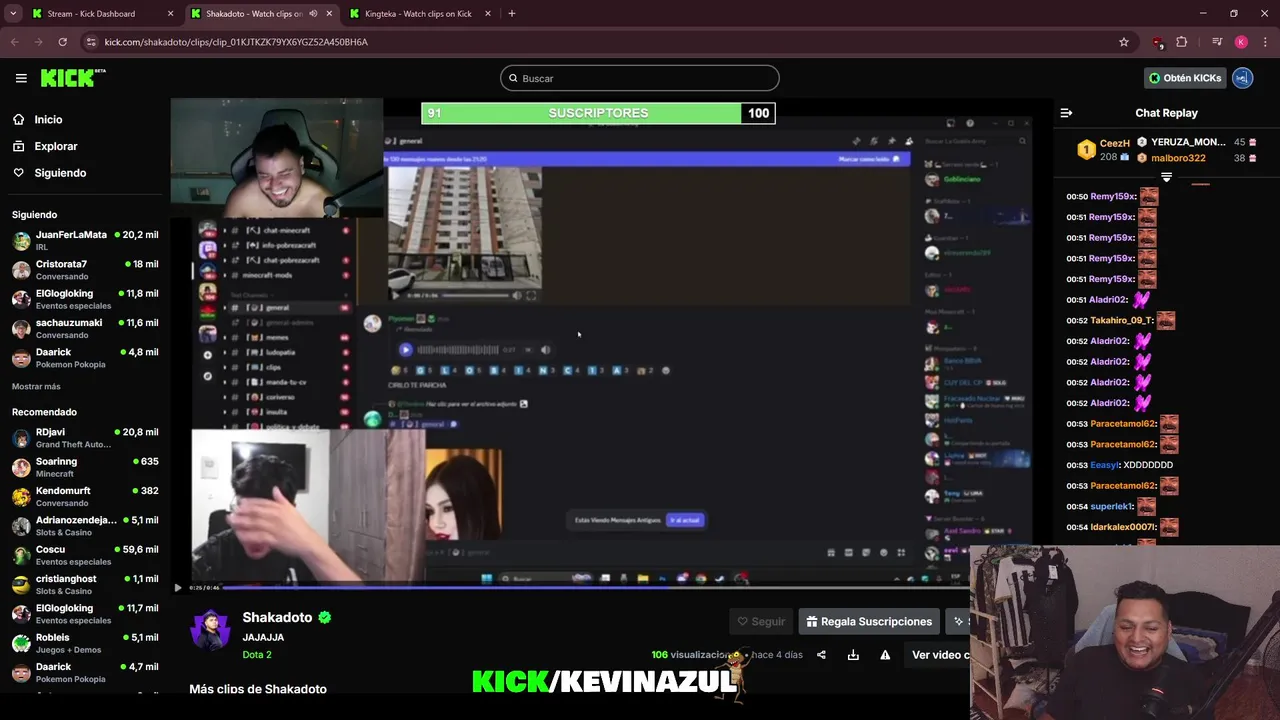Image resolution: width=1280 pixels, height=720 pixels.
Task: Expand the chat gifters leaderboard
Action: [x=1166, y=177]
